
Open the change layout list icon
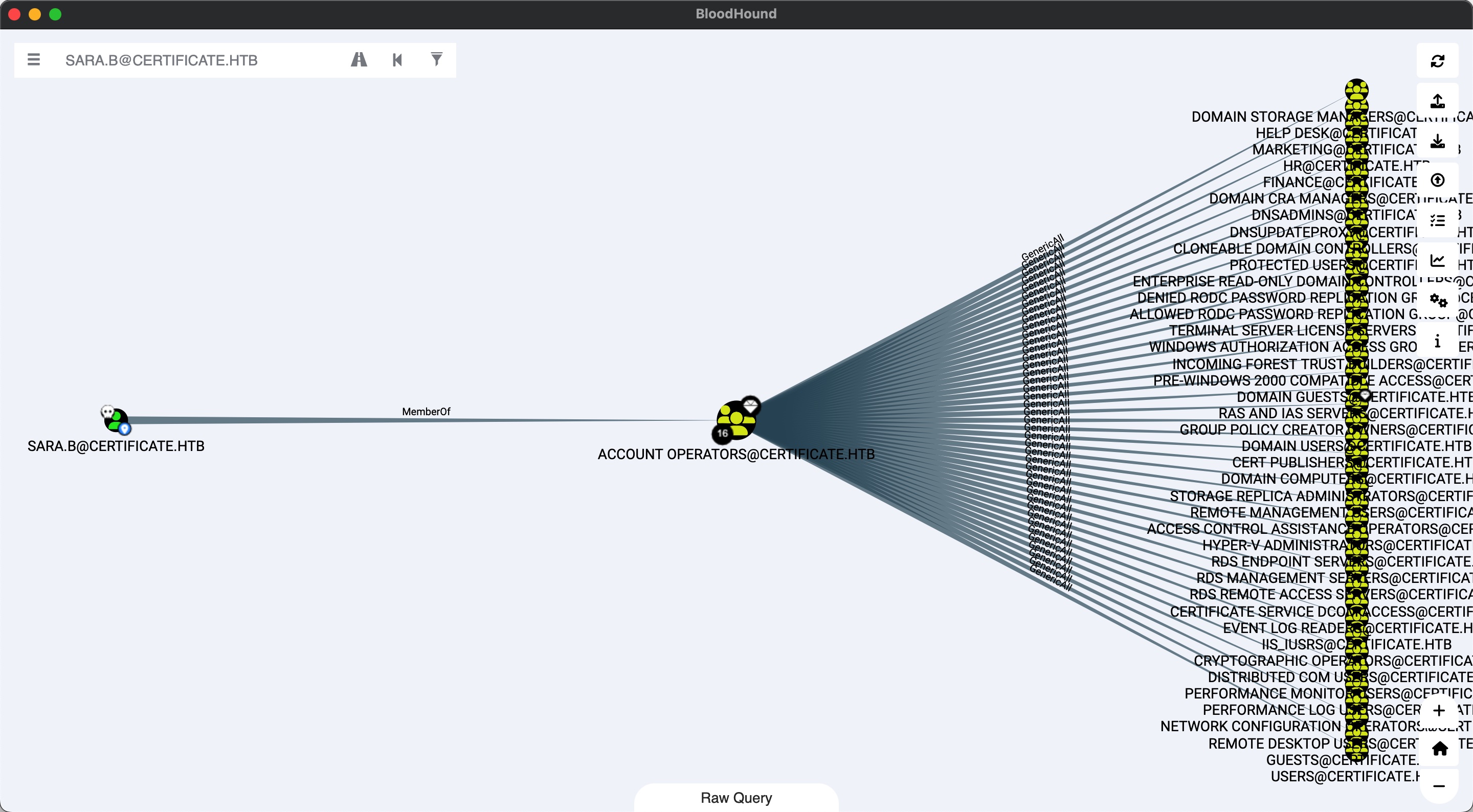pos(1438,221)
